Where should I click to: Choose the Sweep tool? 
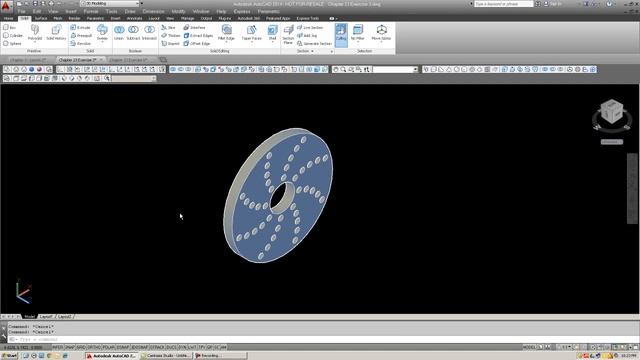(102, 33)
